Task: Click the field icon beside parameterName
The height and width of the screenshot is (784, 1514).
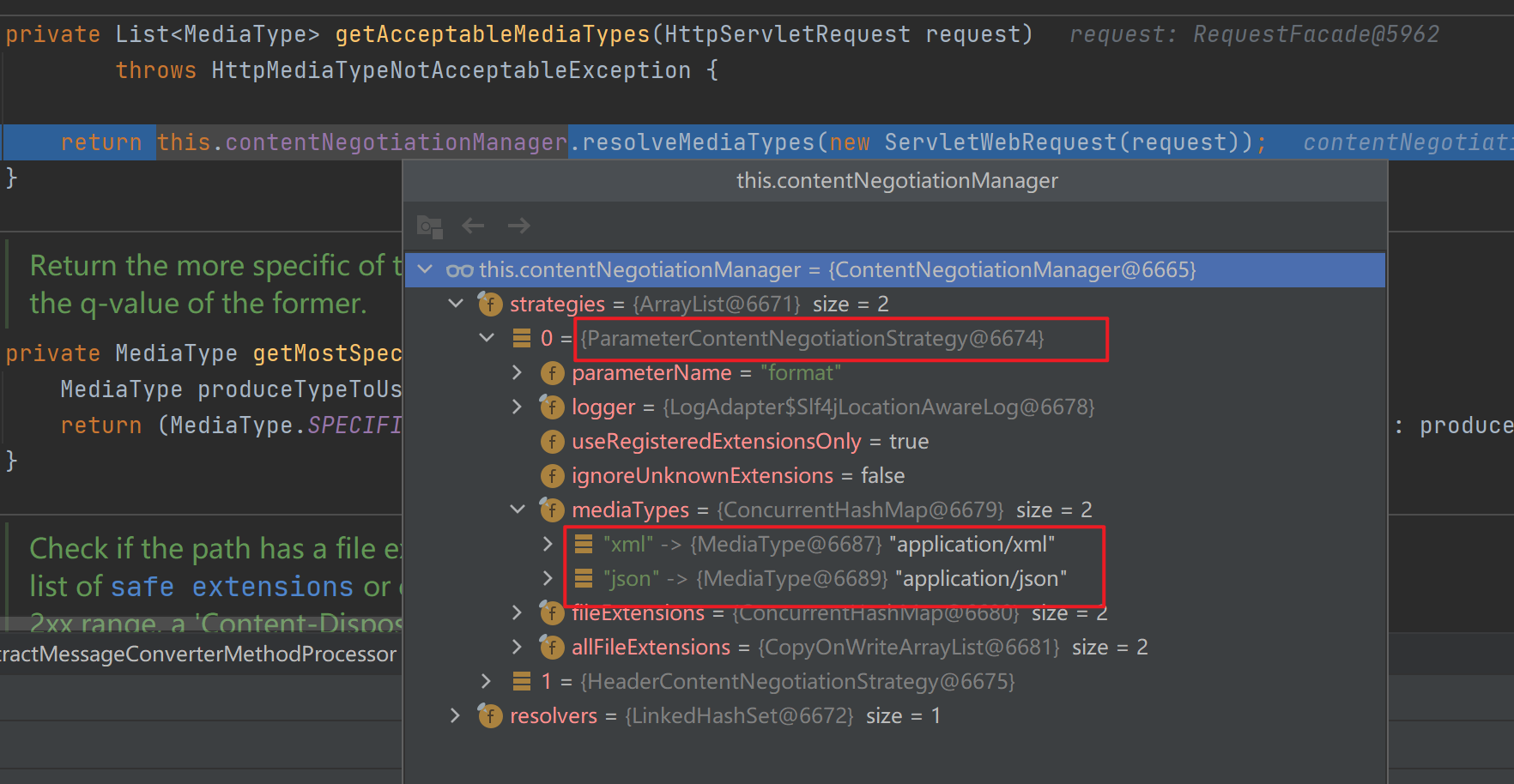Action: [552, 373]
